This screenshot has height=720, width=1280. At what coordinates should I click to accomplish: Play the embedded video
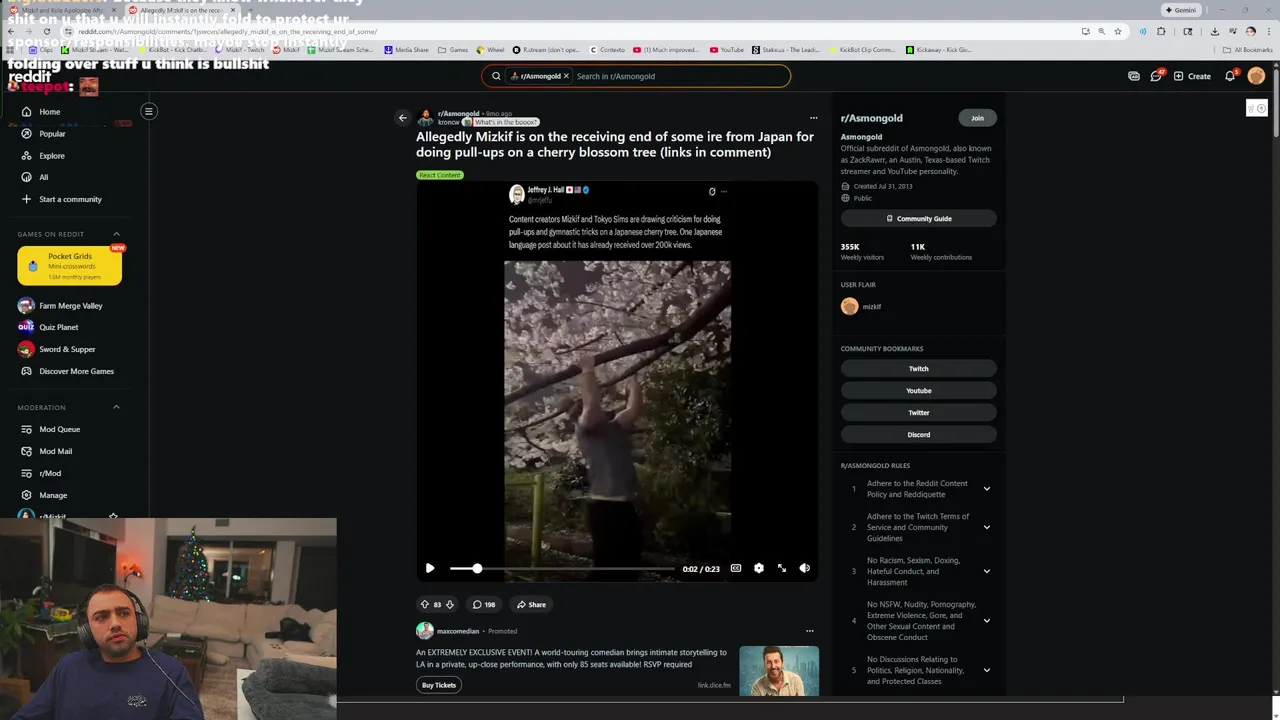click(430, 568)
